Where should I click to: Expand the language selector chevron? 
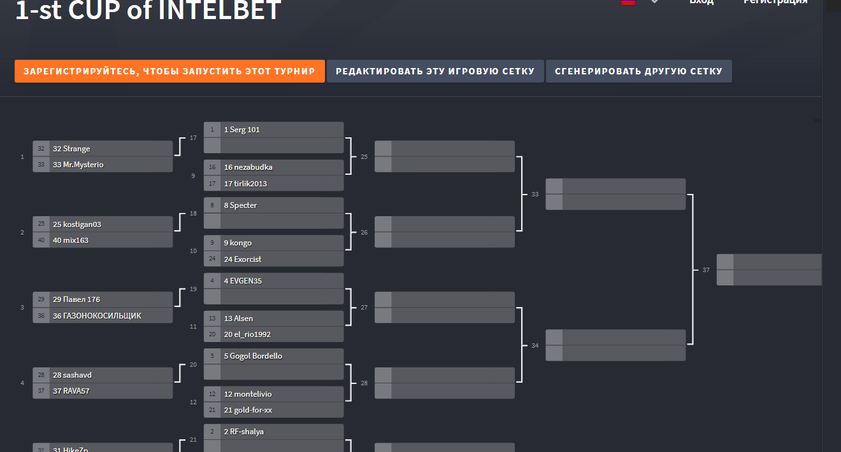(654, 2)
